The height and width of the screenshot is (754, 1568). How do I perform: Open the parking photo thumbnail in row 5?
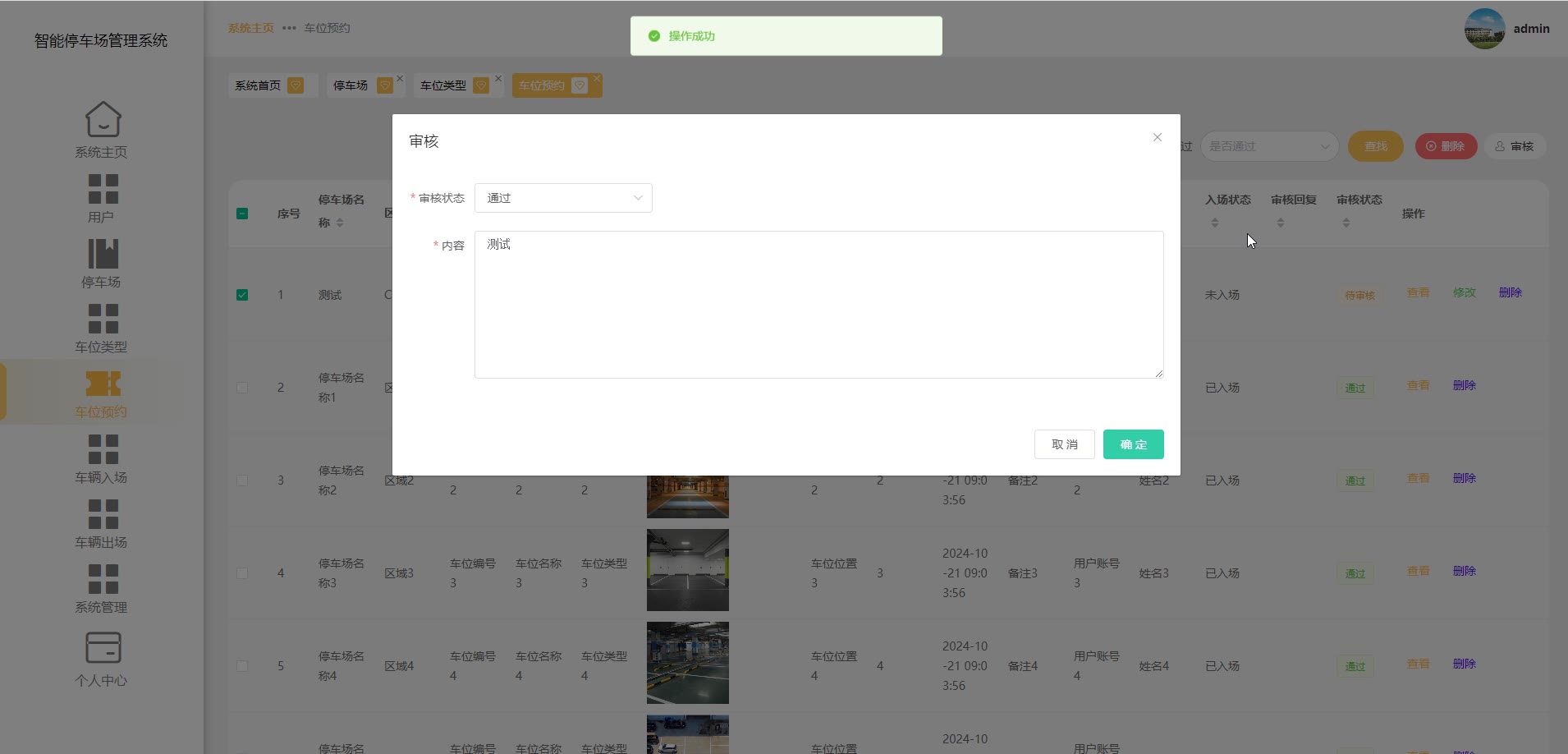click(688, 663)
